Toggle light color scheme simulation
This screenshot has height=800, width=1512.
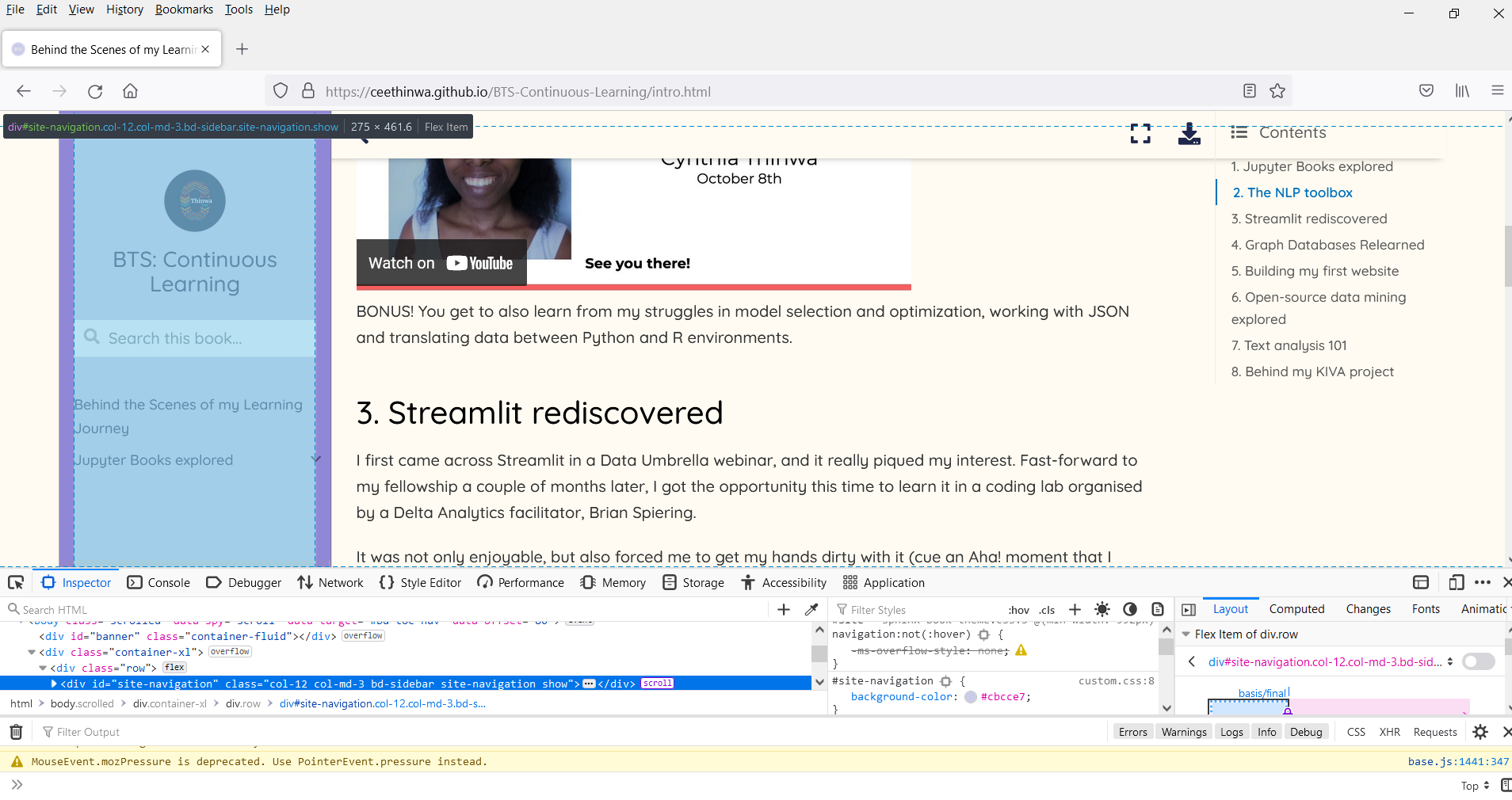(x=1102, y=609)
